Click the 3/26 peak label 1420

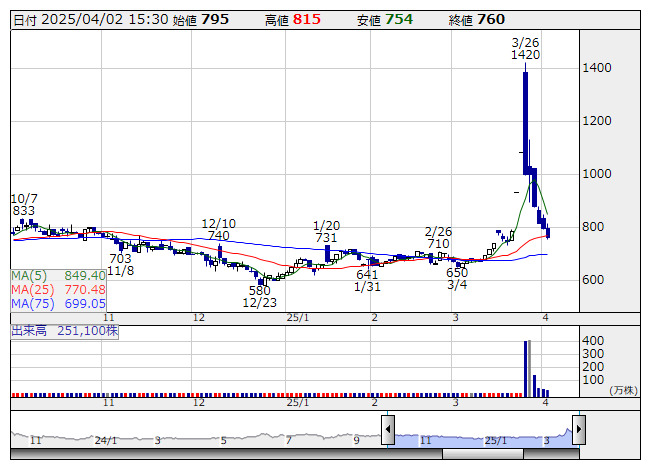[x=525, y=56]
